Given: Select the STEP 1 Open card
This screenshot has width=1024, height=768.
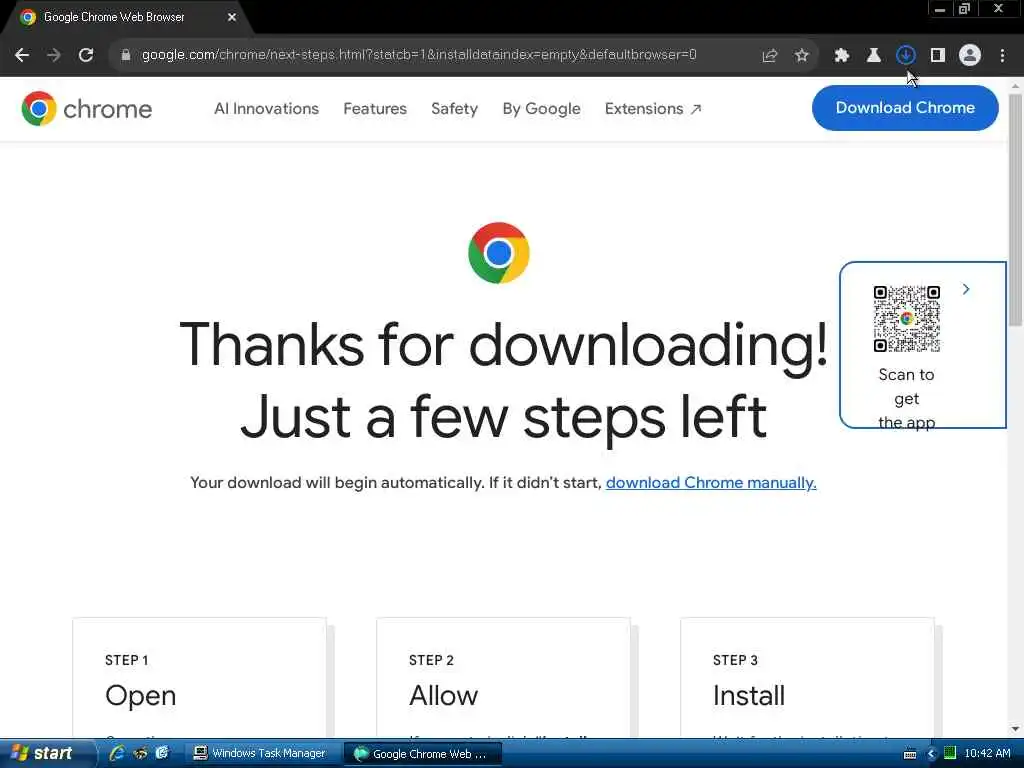Looking at the screenshot, I should tap(199, 678).
